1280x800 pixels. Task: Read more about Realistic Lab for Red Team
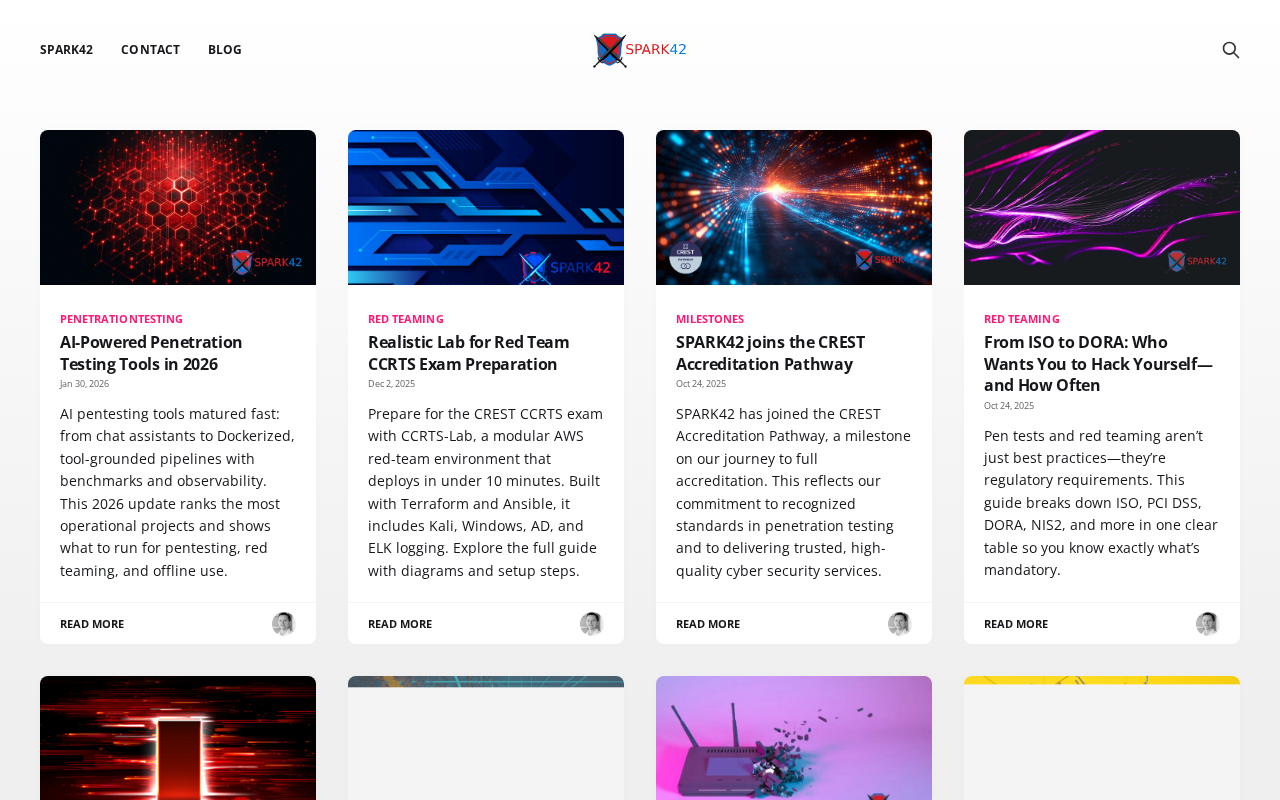coord(400,624)
